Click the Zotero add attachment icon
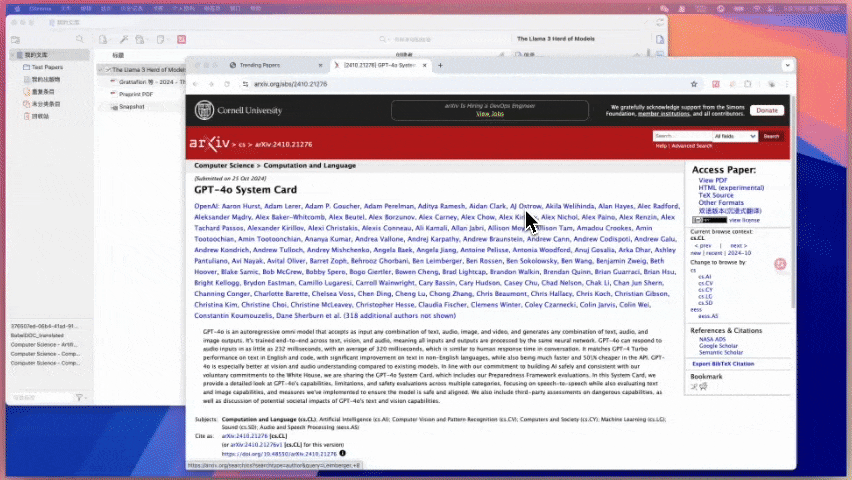Screen dimensions: 852x480 141,39
